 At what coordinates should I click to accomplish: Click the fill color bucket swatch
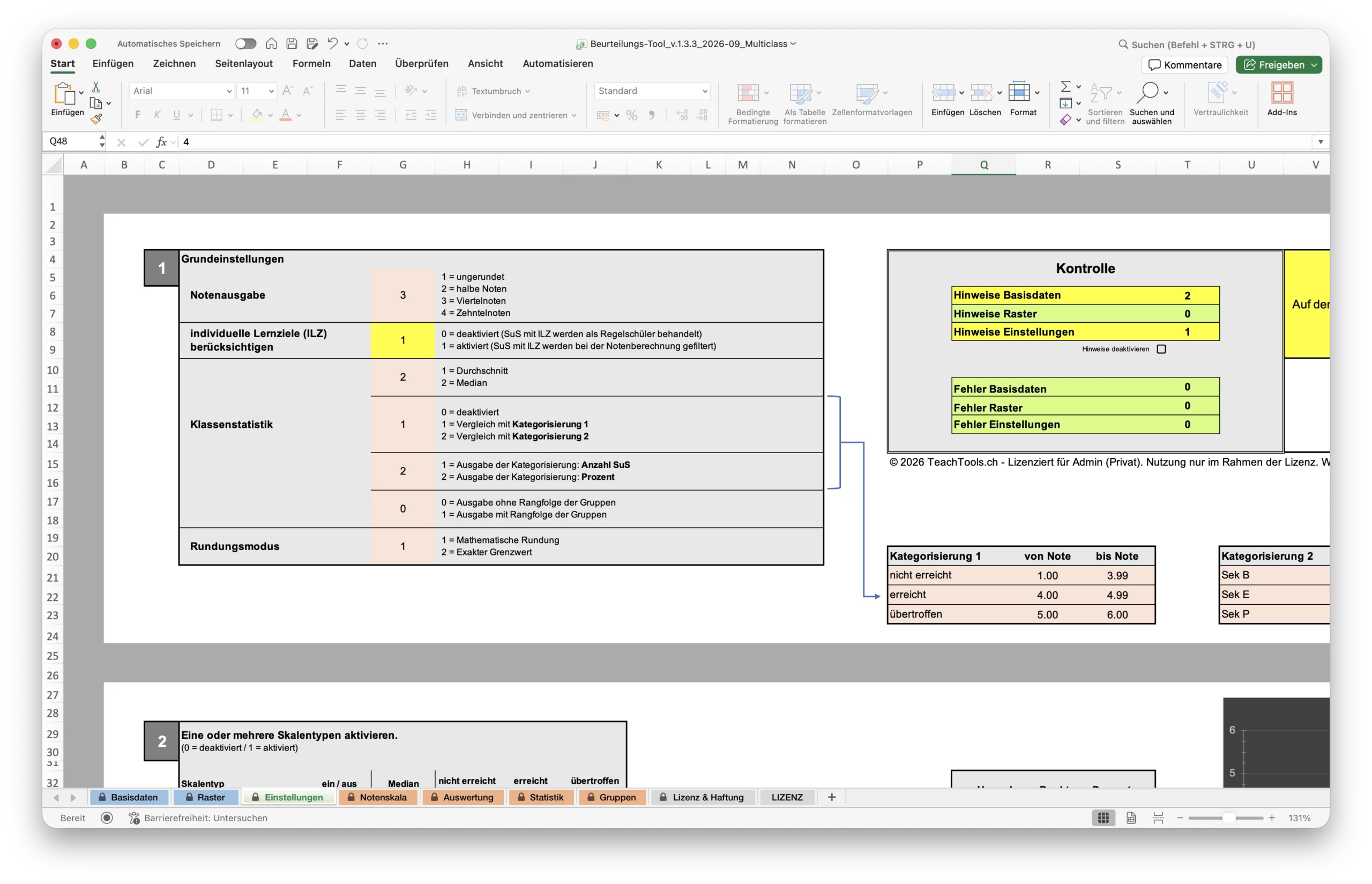click(257, 115)
